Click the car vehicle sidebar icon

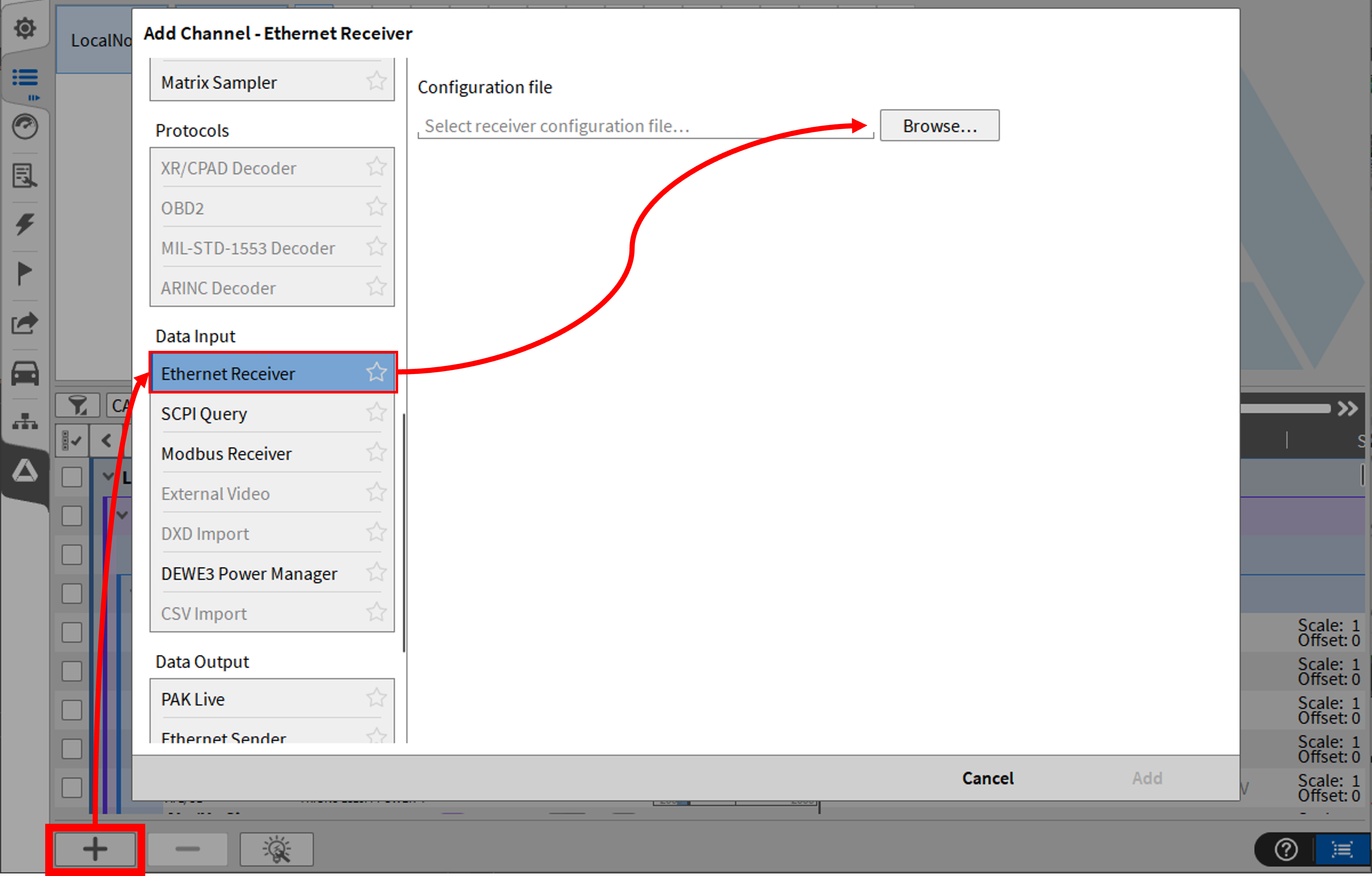[x=25, y=374]
